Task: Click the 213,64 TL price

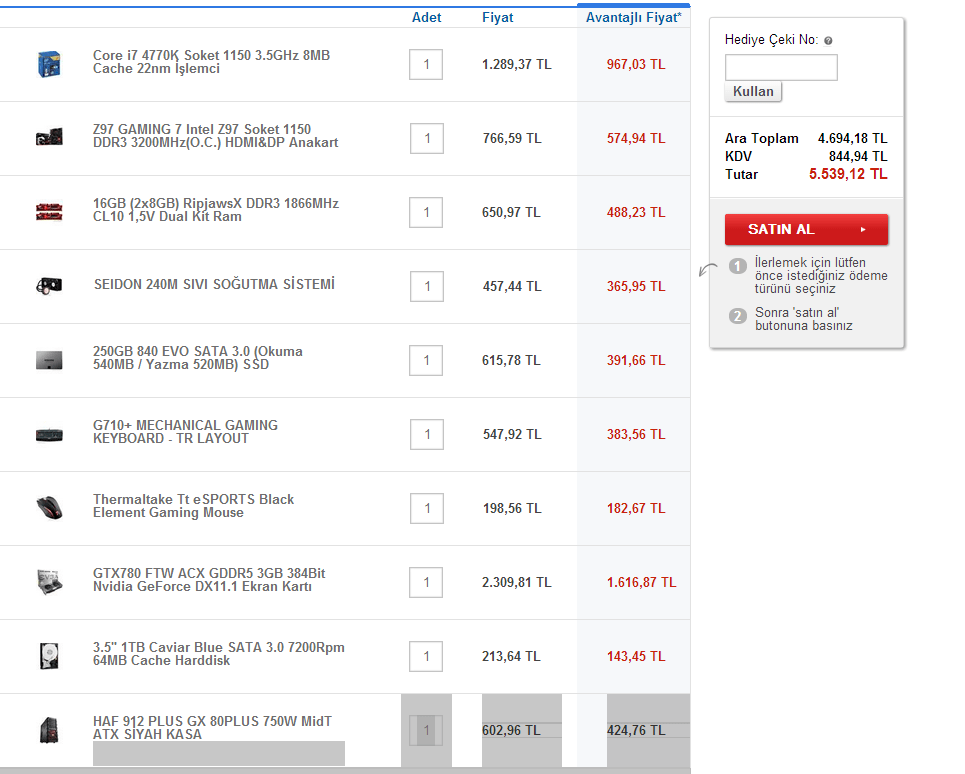Action: coord(511,656)
